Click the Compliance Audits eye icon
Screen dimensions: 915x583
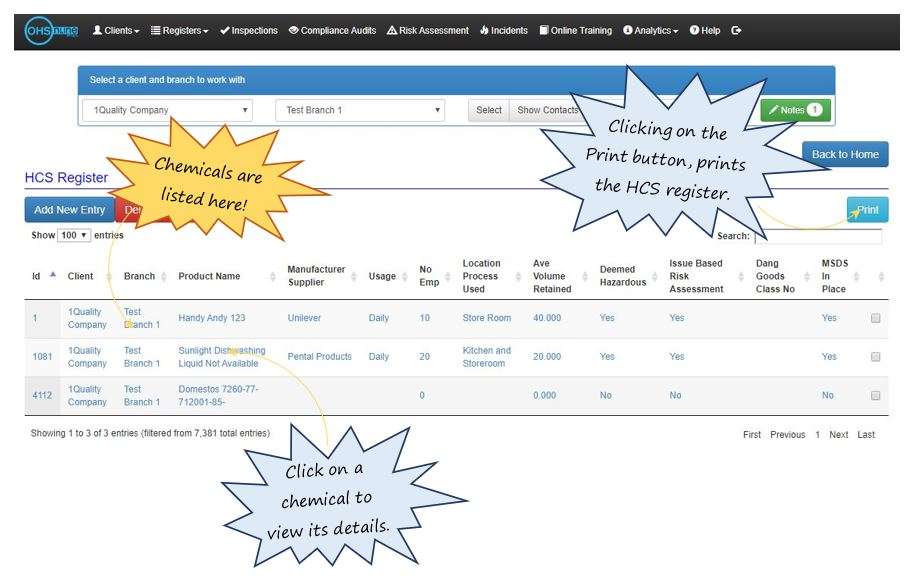click(x=295, y=30)
